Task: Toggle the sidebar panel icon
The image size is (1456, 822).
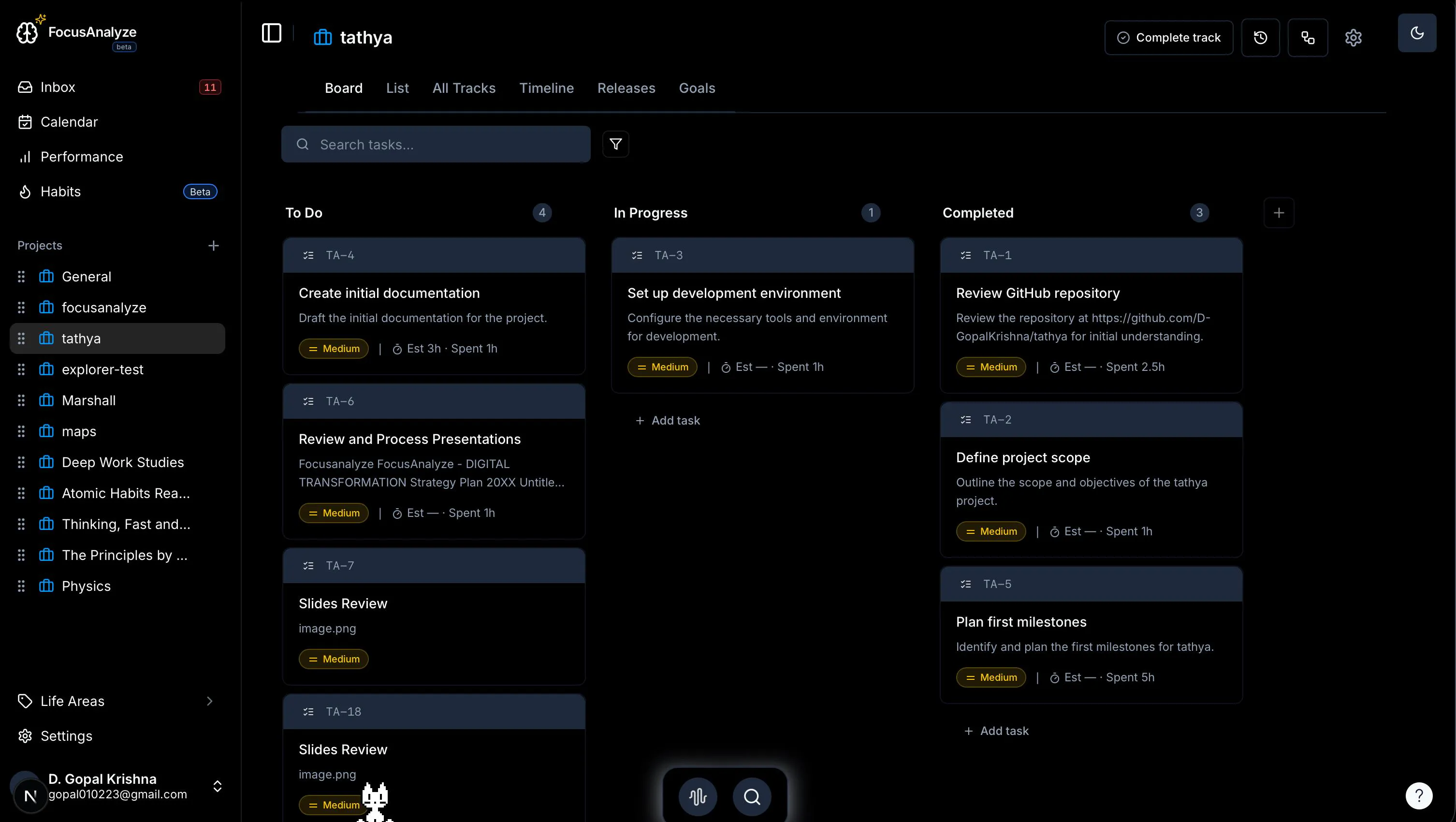Action: coord(271,33)
